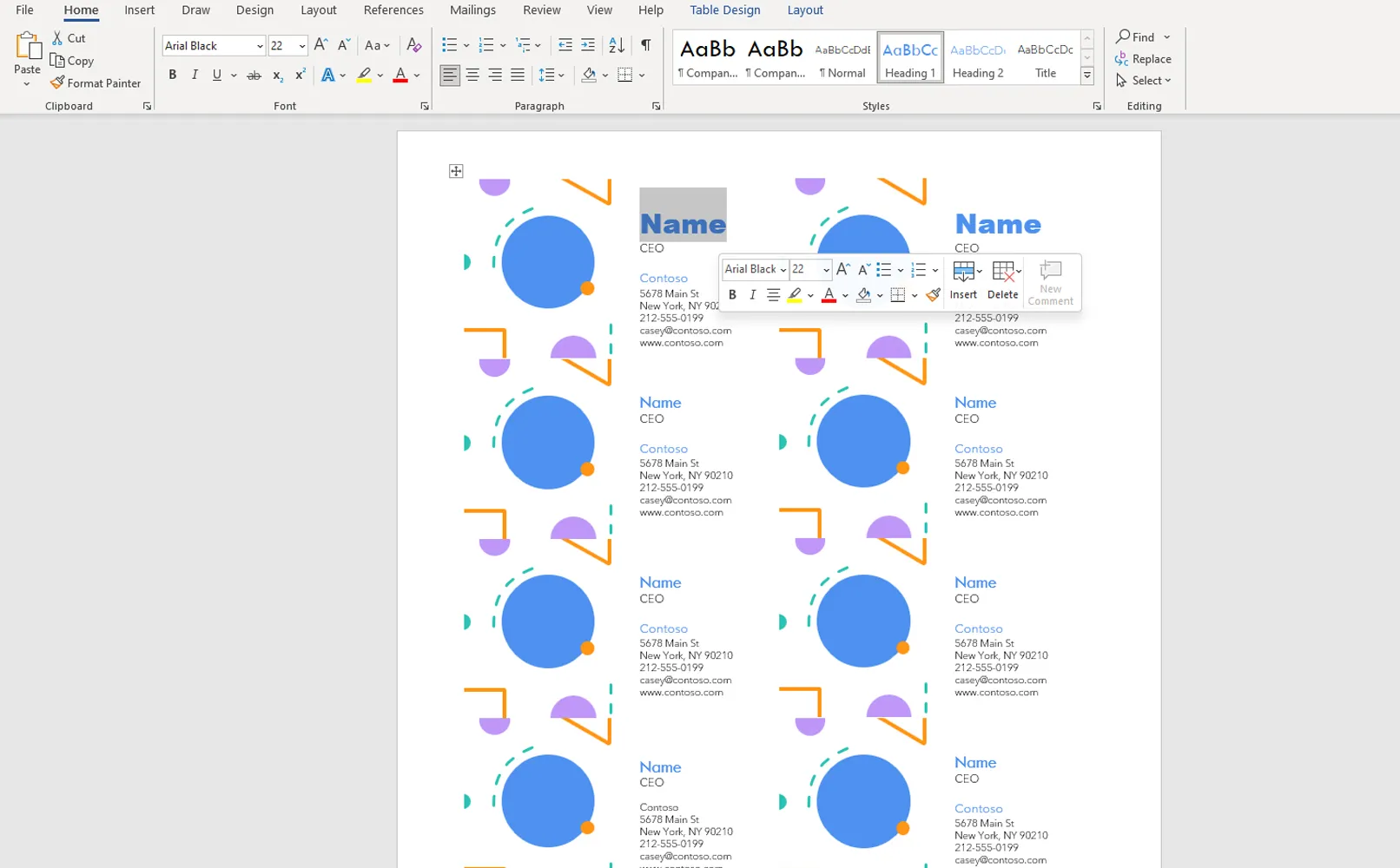Click the Paste clipboard icon
This screenshot has width=1400, height=868.
27,46
